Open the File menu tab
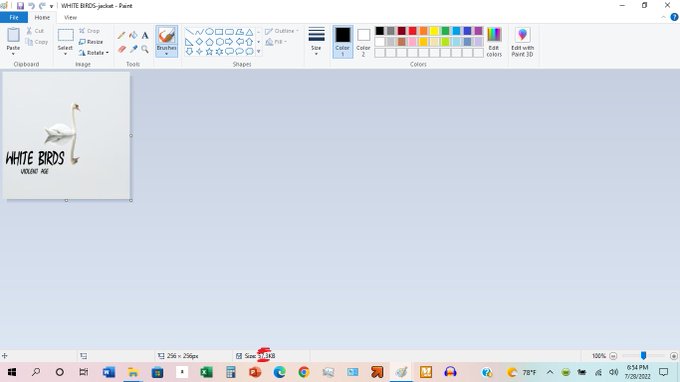This screenshot has height=382, width=680. click(14, 17)
